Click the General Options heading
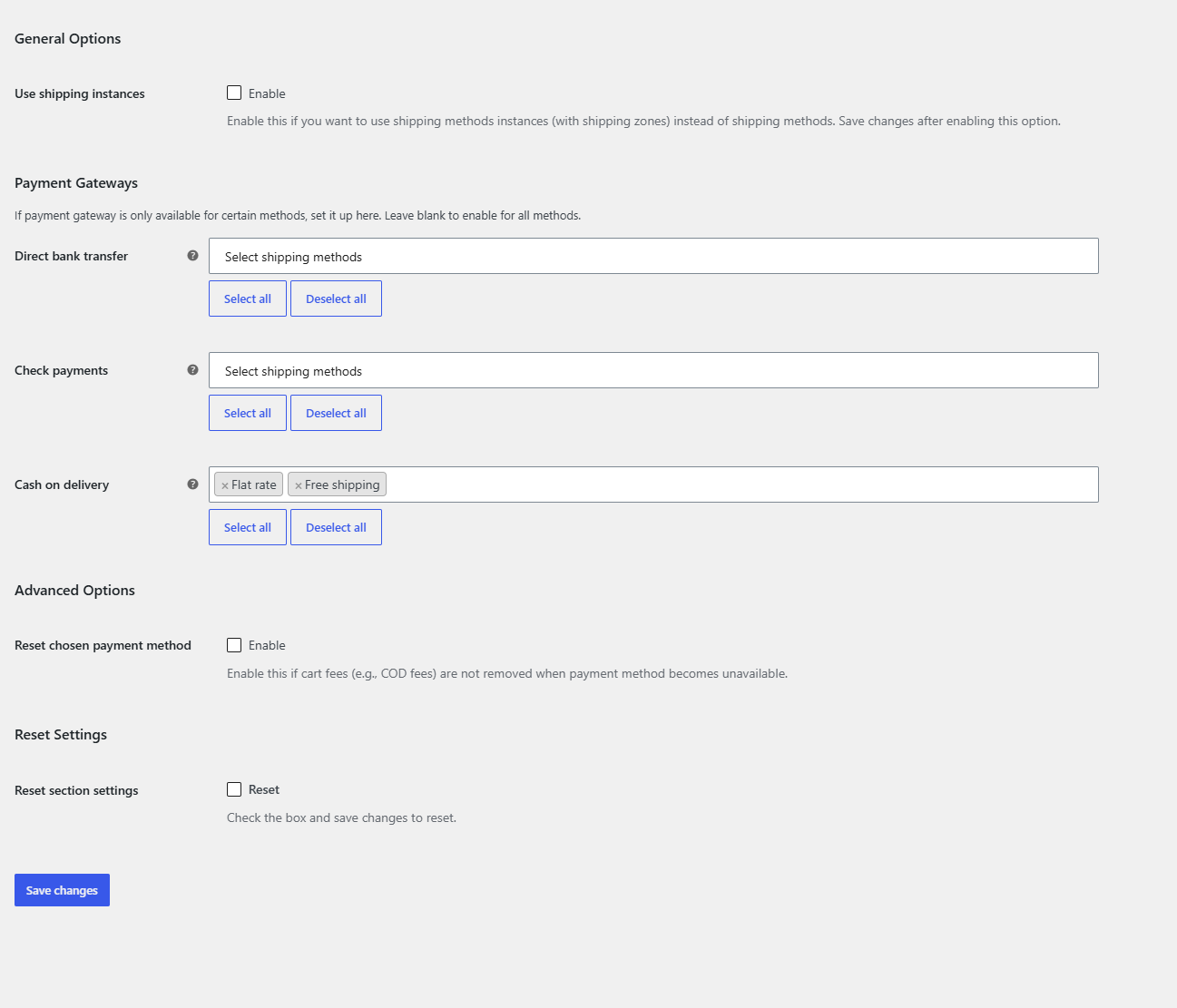Screen dimensions: 1177x1008 [x=67, y=38]
